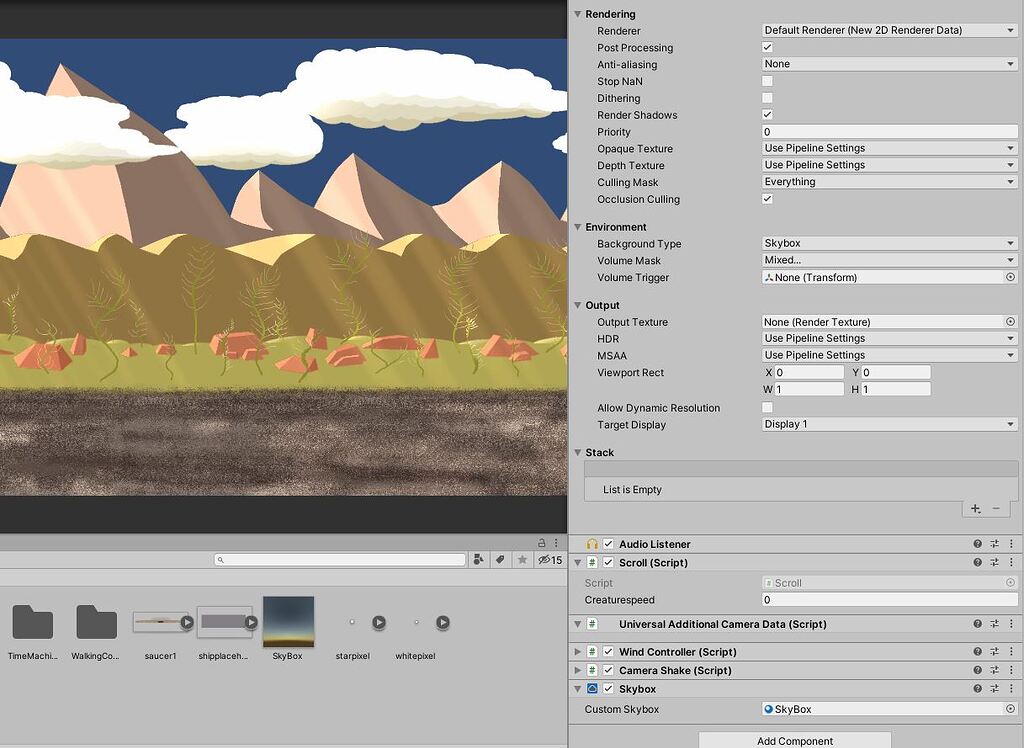
Task: Open the more options menu for Wind Controller
Action: tap(1011, 651)
